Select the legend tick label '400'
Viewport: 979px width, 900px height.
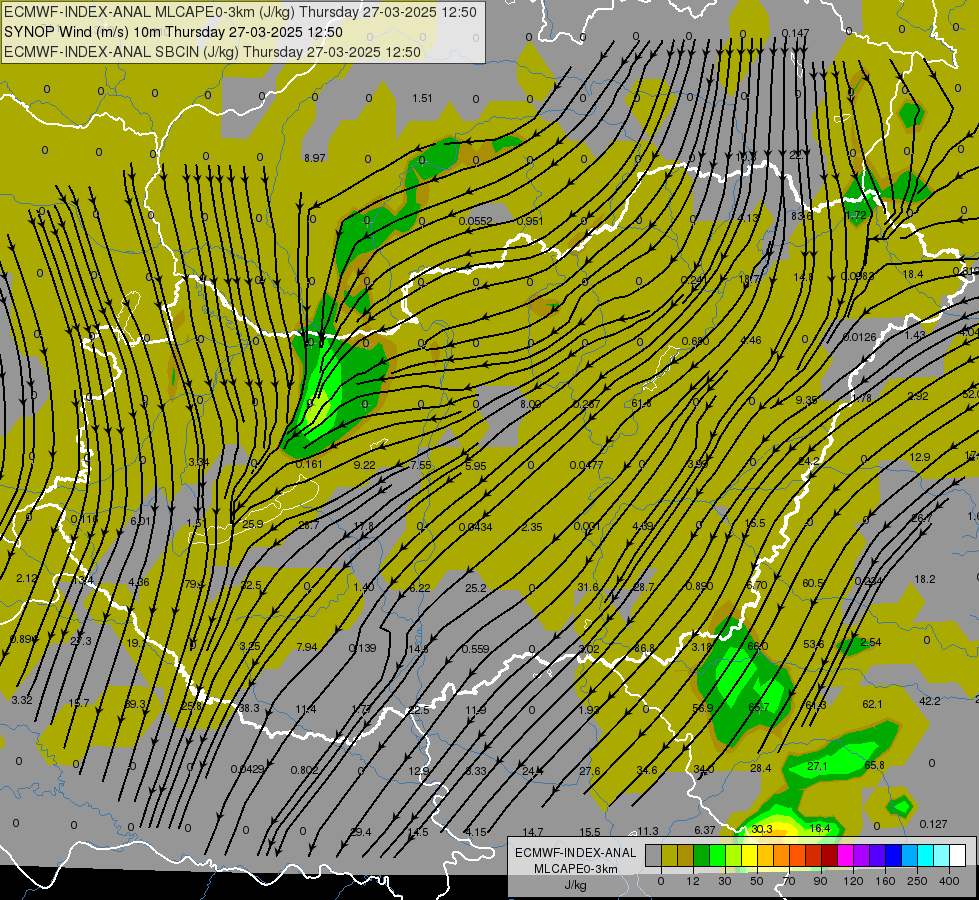point(949,881)
